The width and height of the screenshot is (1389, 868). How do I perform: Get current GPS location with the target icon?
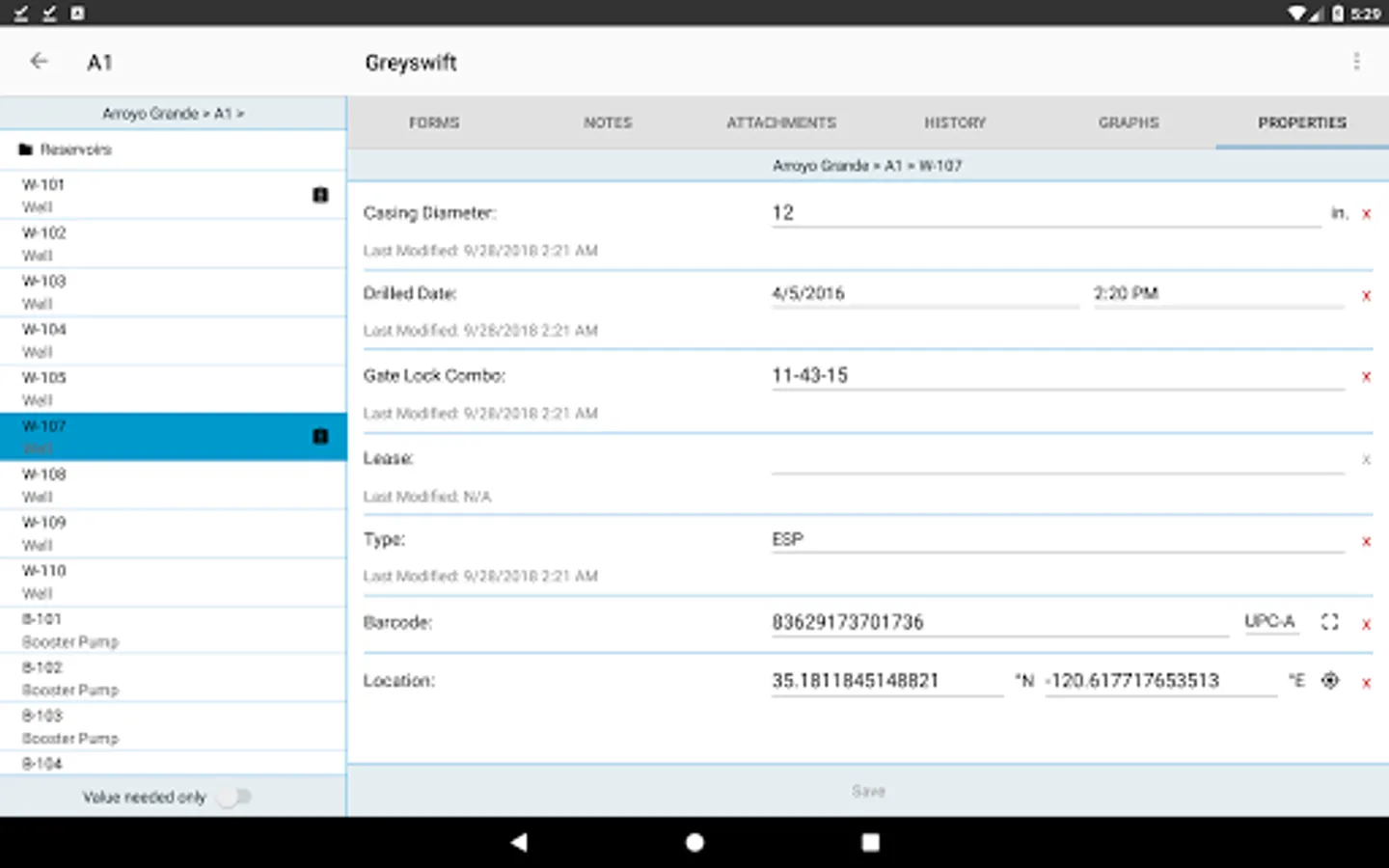coord(1329,680)
